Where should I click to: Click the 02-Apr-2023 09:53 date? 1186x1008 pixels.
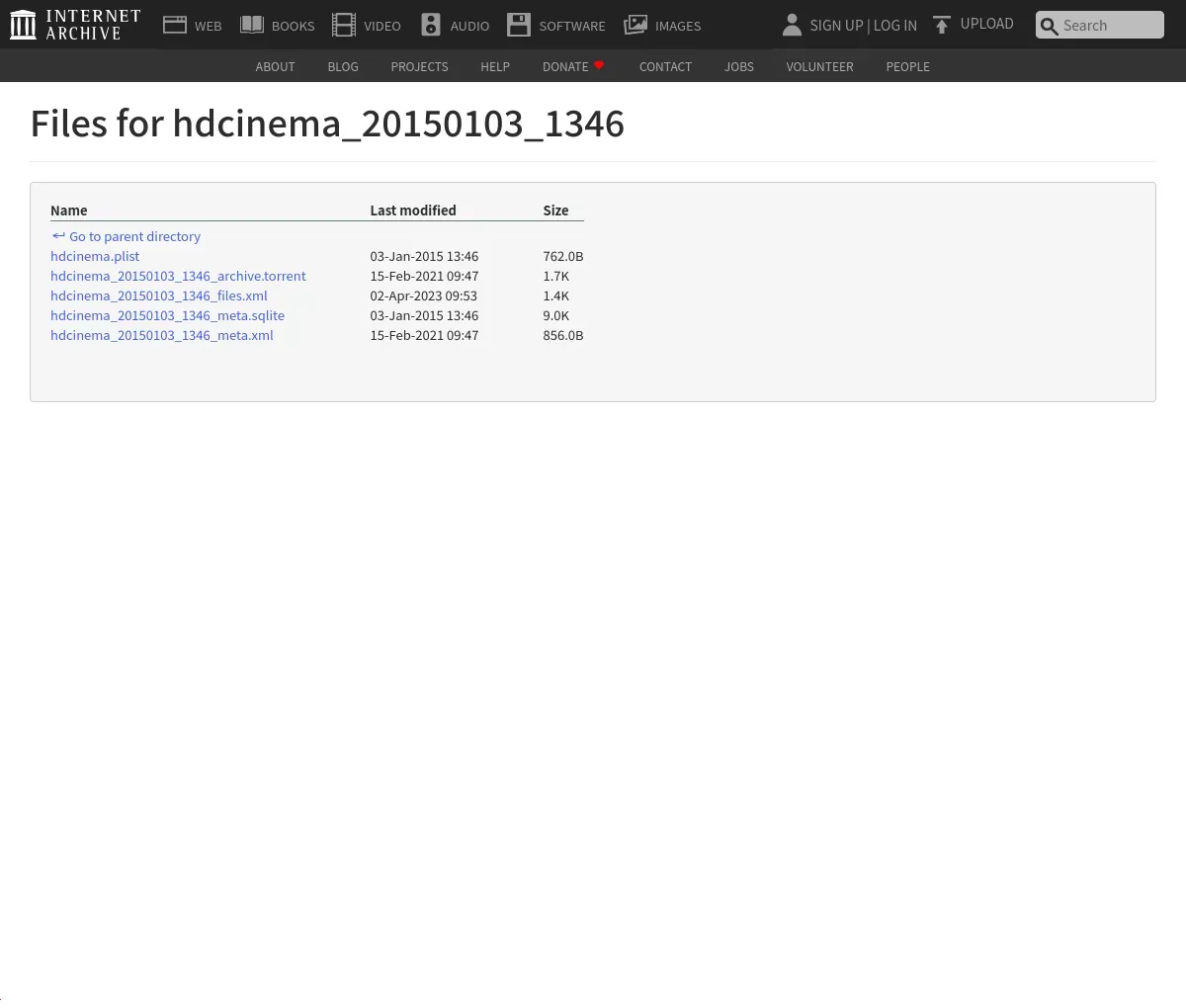coord(424,295)
